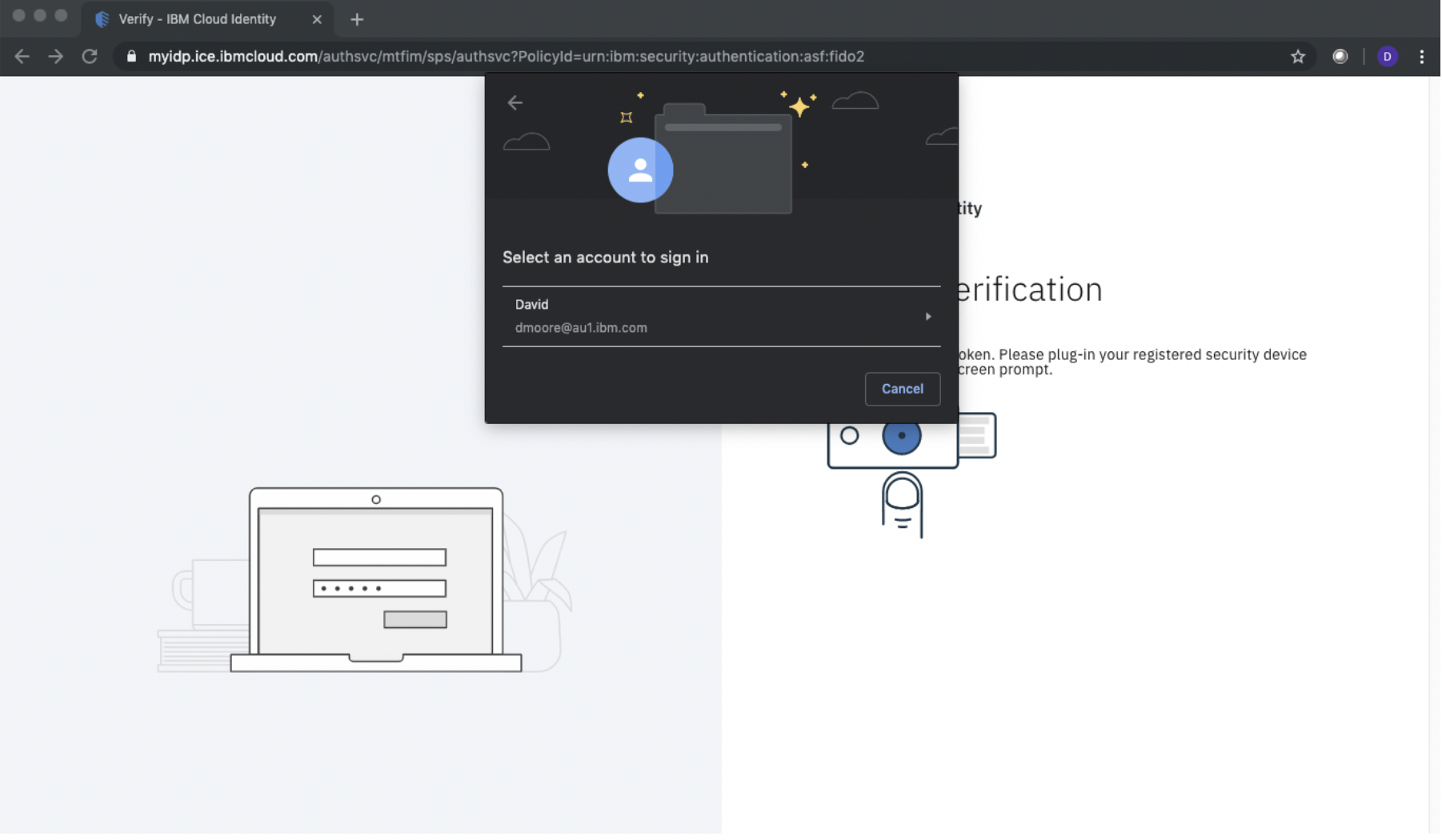The width and height of the screenshot is (1442, 840).
Task: Click the blue user avatar illustration in dialog
Action: (x=641, y=170)
